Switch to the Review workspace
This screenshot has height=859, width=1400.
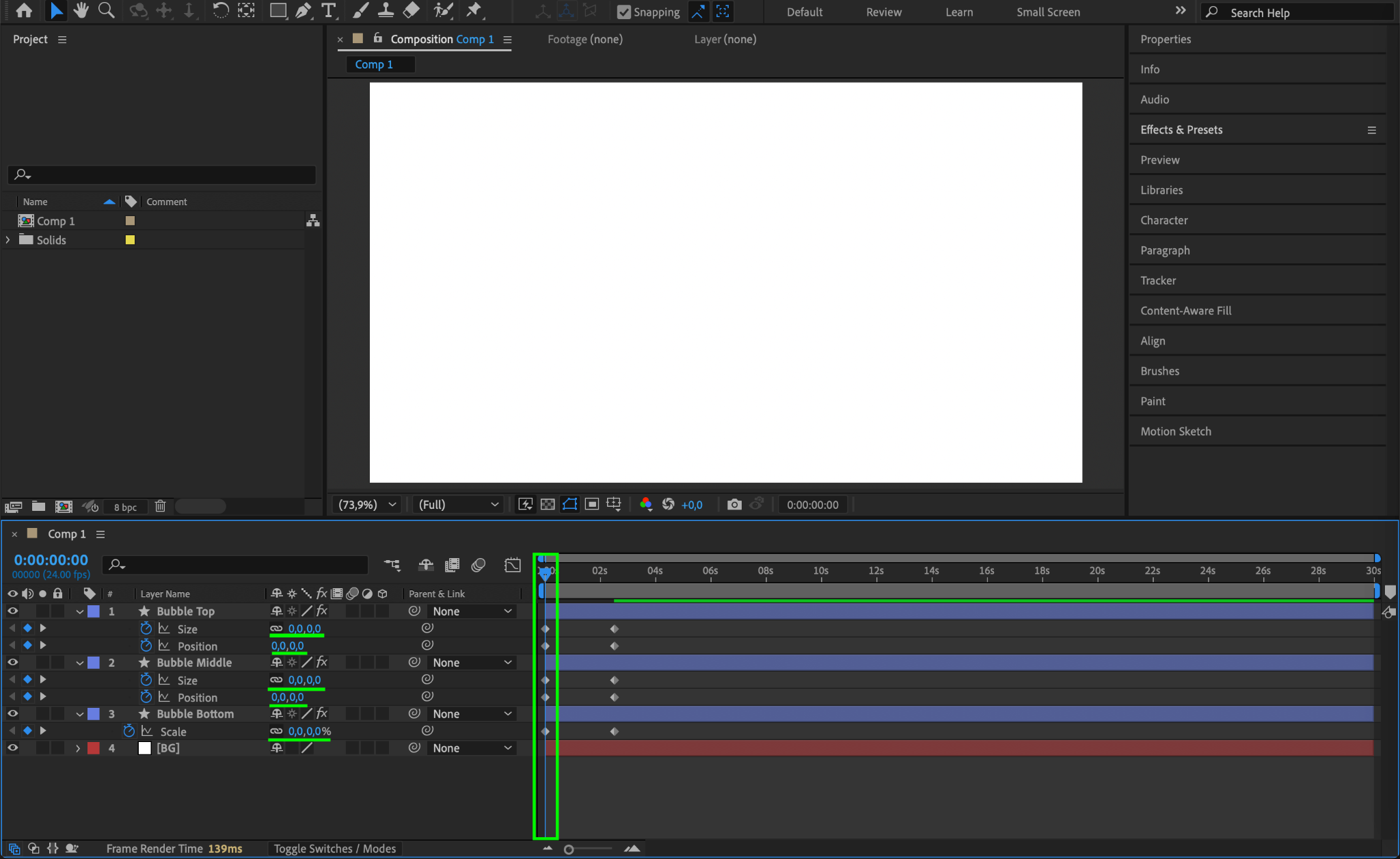click(883, 12)
